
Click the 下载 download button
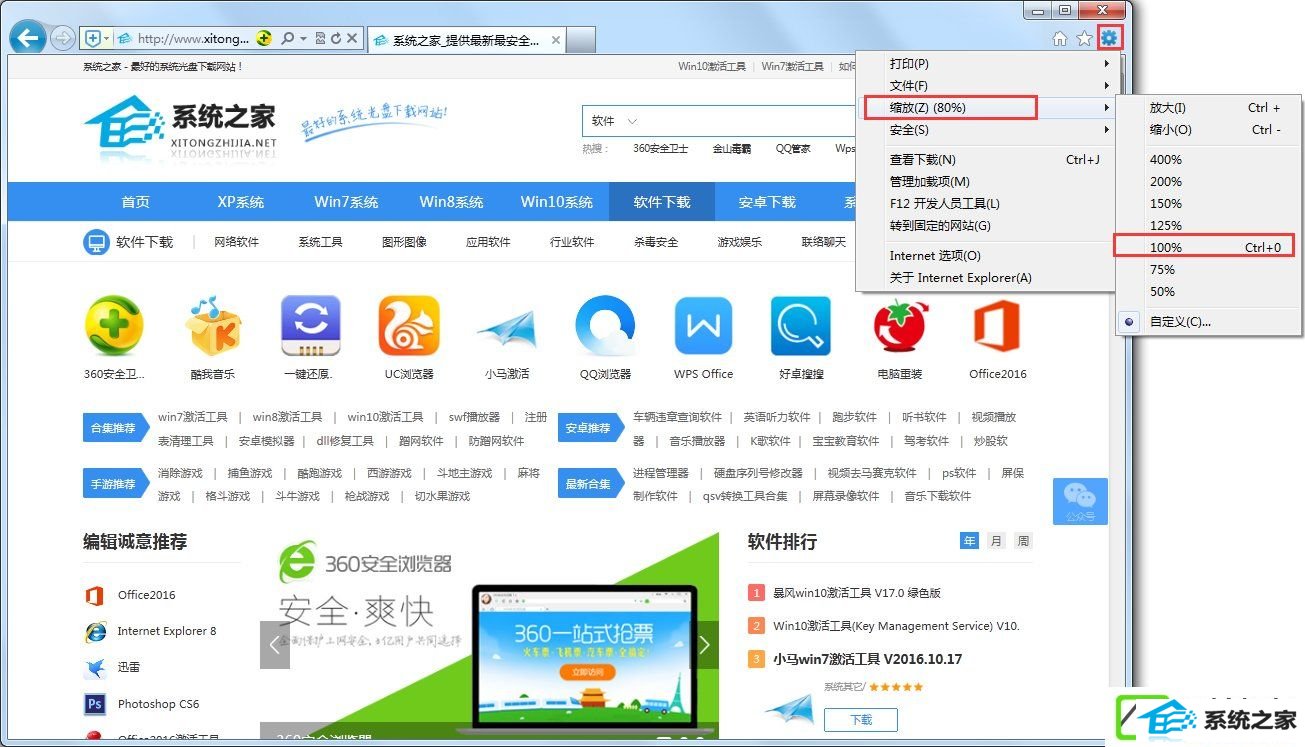(861, 719)
